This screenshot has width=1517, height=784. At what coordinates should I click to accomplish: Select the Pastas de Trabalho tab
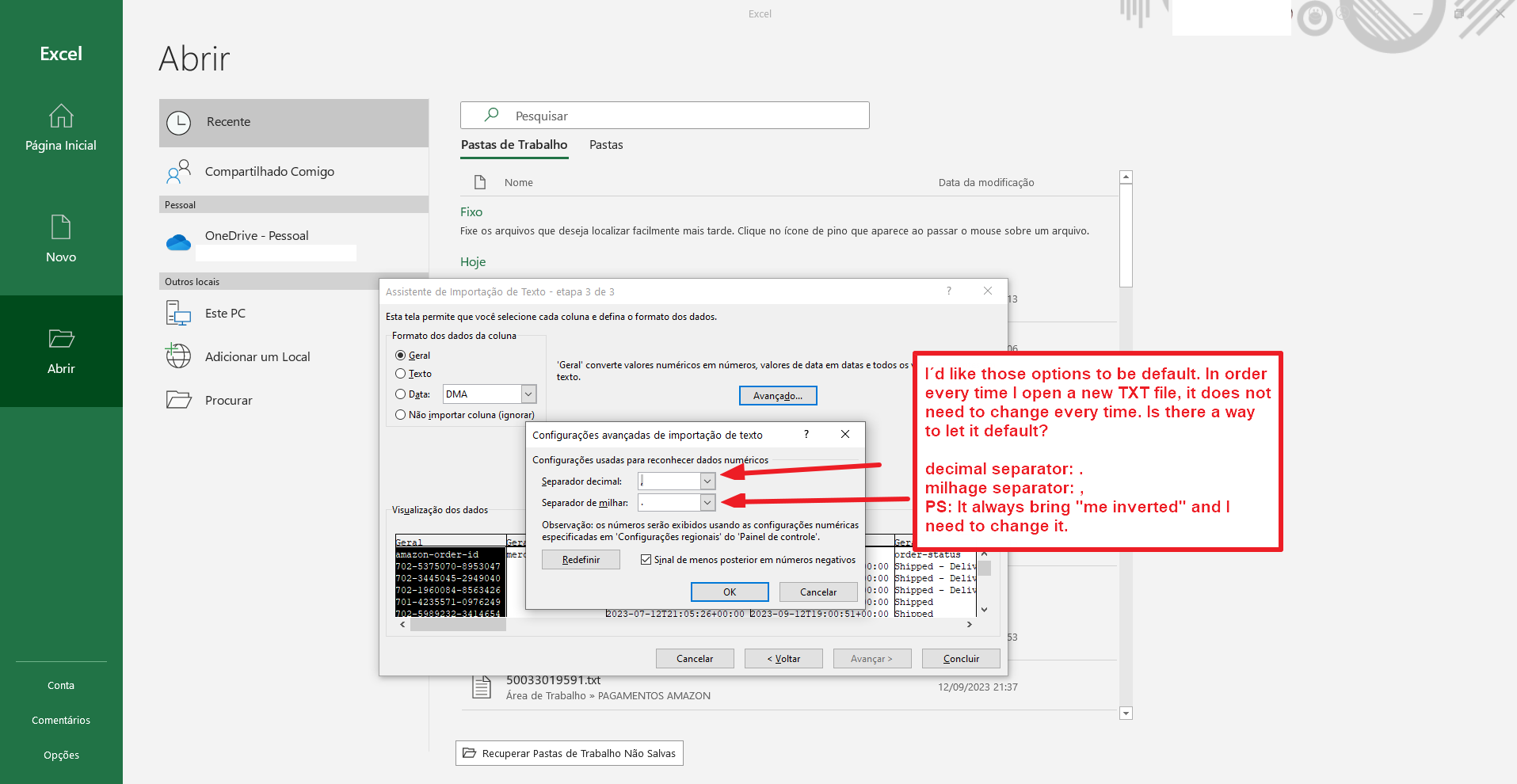513,145
